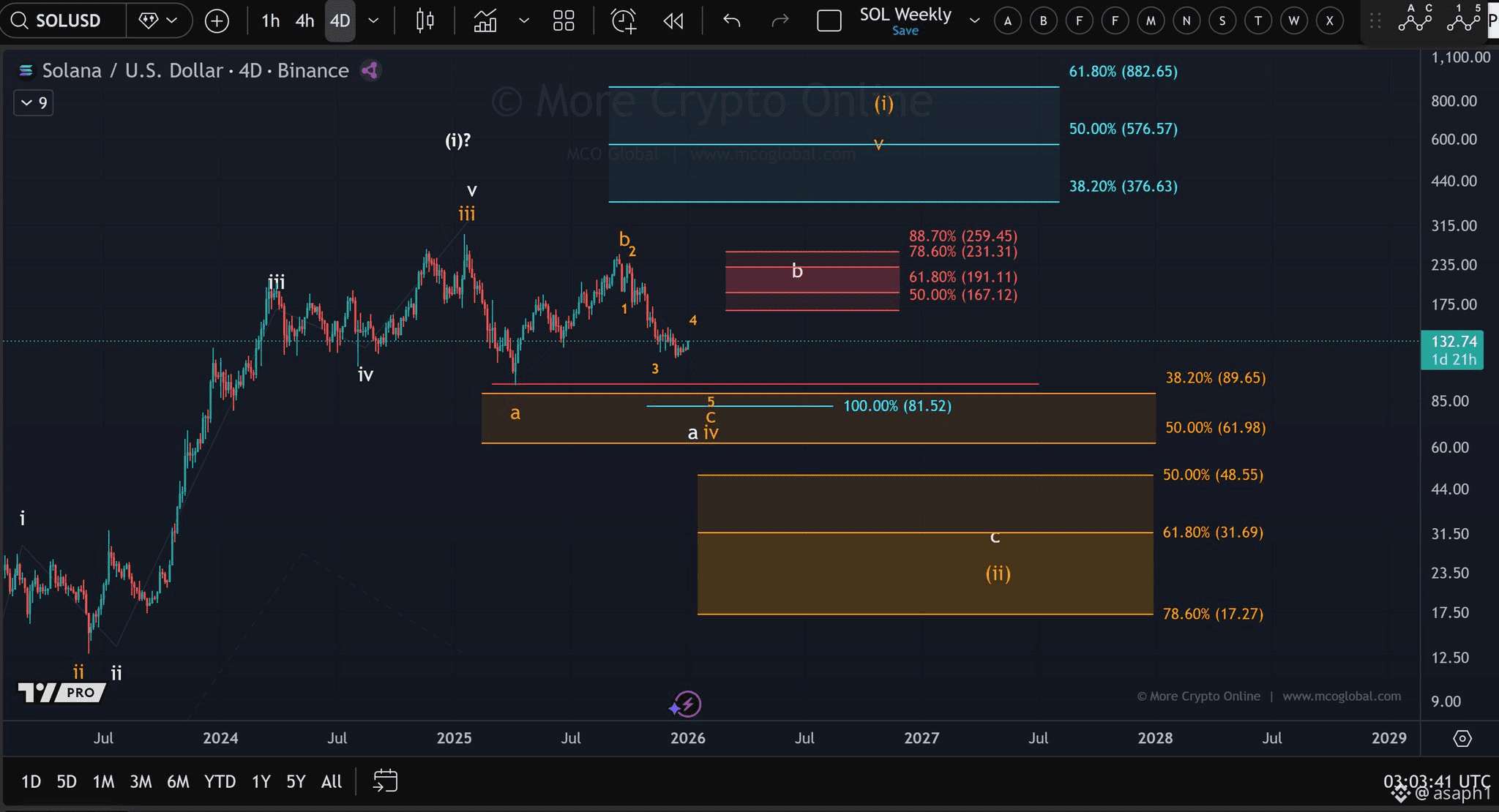The width and height of the screenshot is (1499, 812).
Task: Click the All range button
Action: tap(332, 782)
